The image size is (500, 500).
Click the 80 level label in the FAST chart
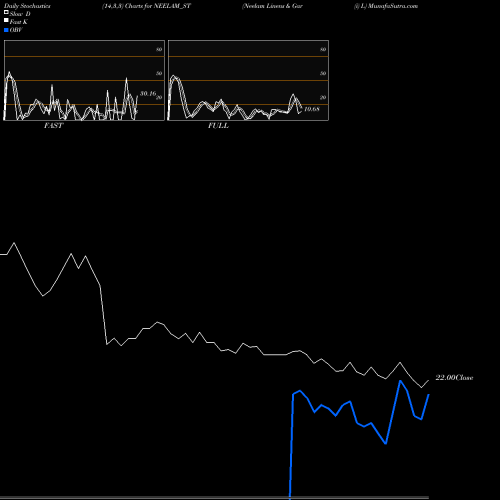[159, 49]
